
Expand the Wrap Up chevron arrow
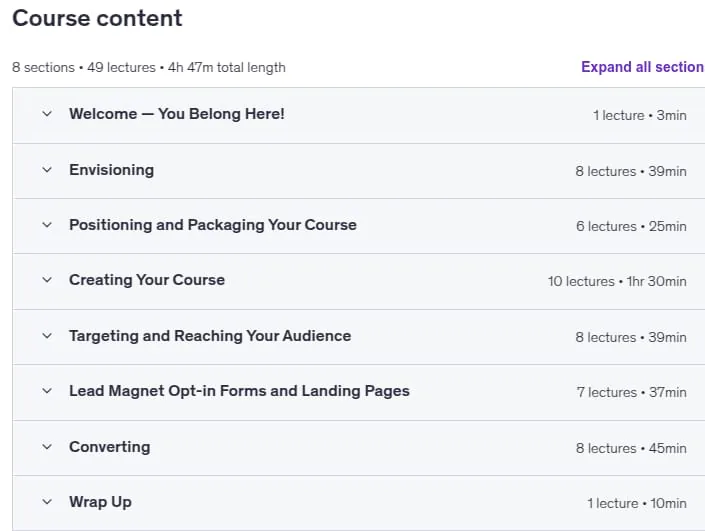point(47,502)
